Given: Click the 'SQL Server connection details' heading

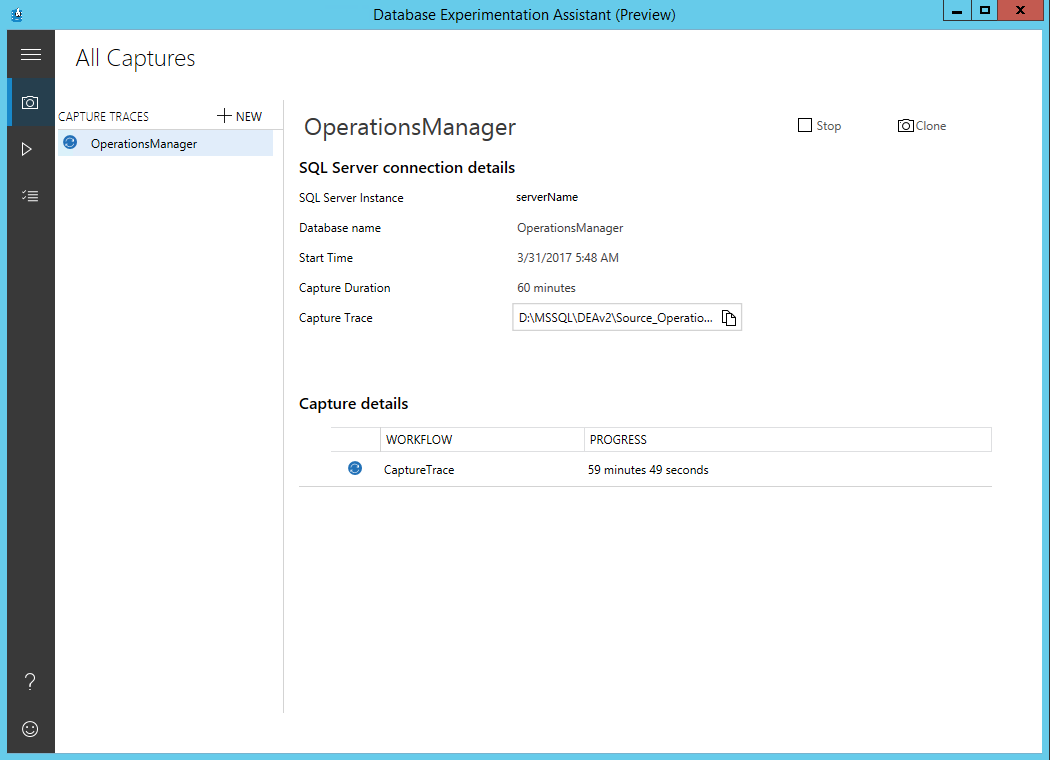Looking at the screenshot, I should pos(407,167).
